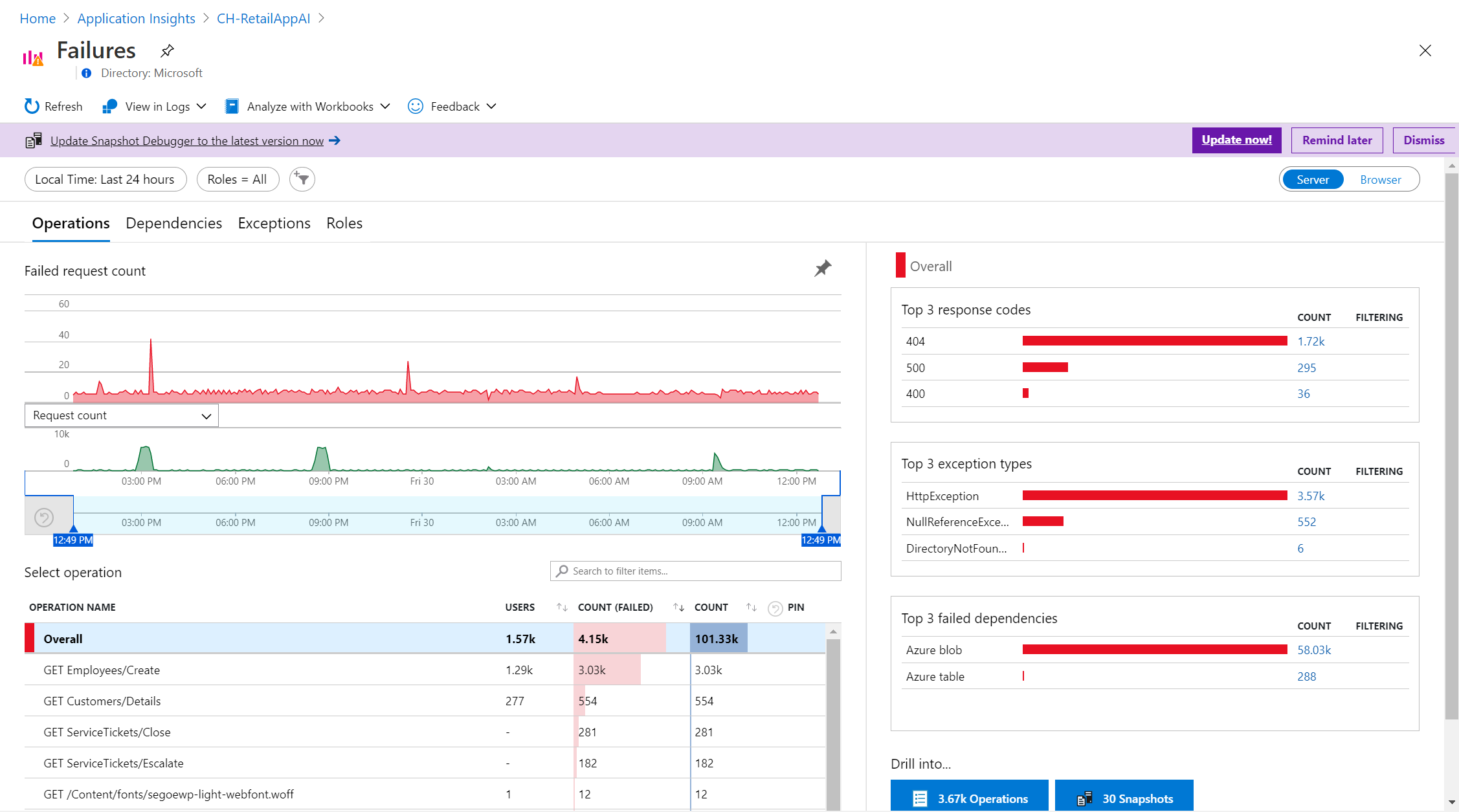The image size is (1459, 812).
Task: Click the info icon beside Directory: Microsoft
Action: point(86,73)
